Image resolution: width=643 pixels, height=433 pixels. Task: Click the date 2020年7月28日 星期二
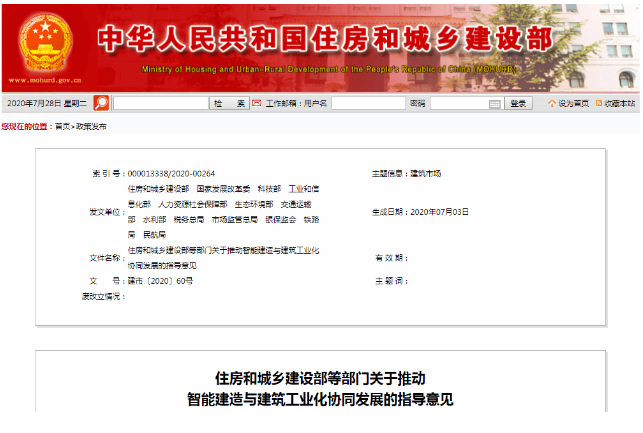pos(47,103)
